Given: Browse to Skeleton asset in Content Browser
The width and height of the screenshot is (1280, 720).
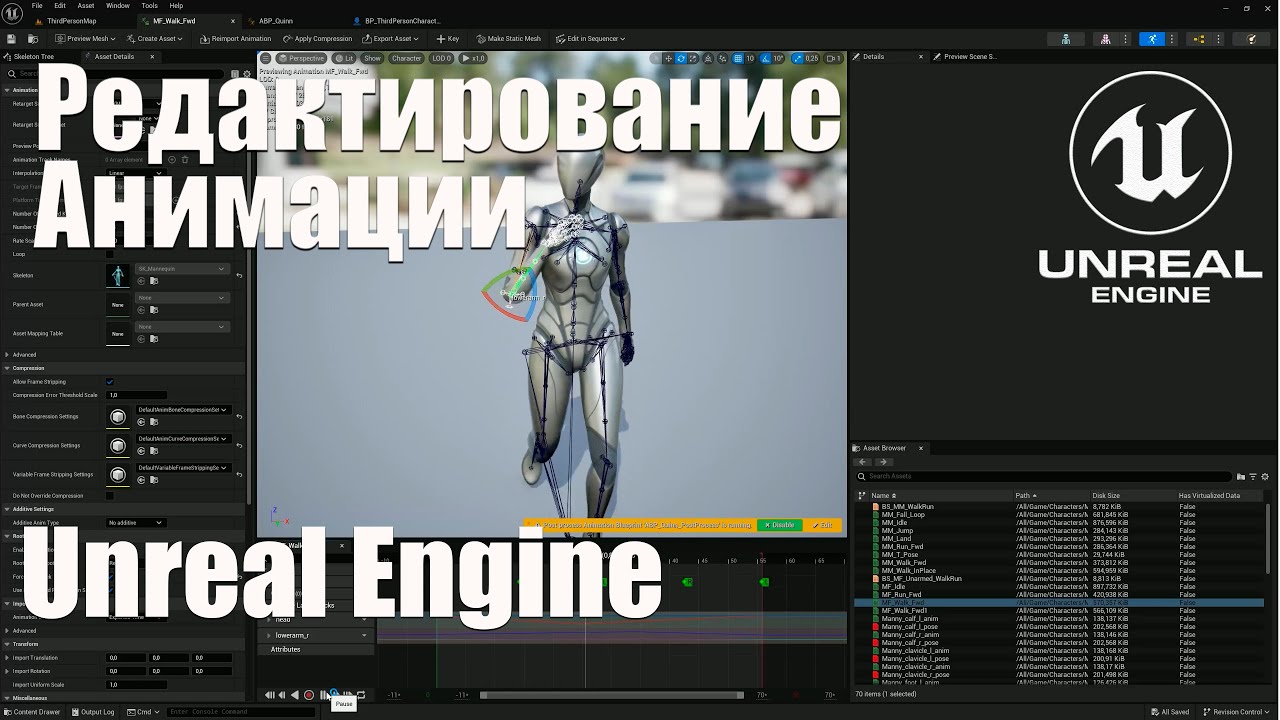Looking at the screenshot, I should pyautogui.click(x=153, y=282).
